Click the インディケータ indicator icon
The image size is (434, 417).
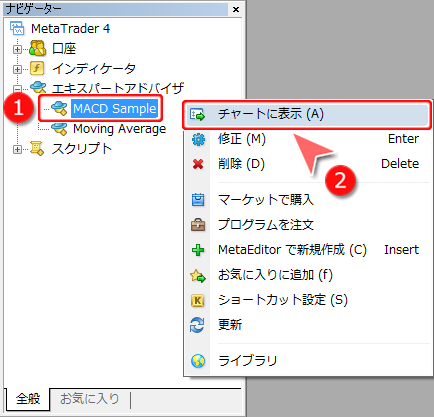(x=37, y=69)
